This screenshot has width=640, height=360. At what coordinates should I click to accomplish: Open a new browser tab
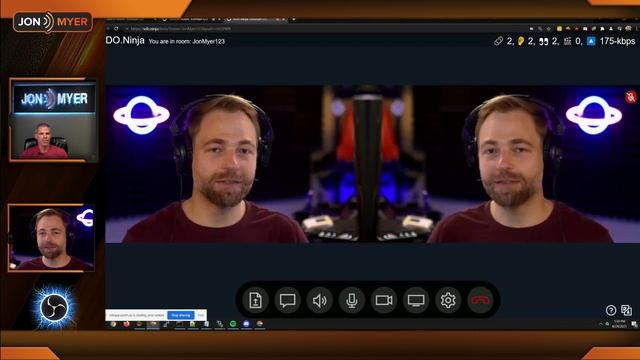pos(293,19)
